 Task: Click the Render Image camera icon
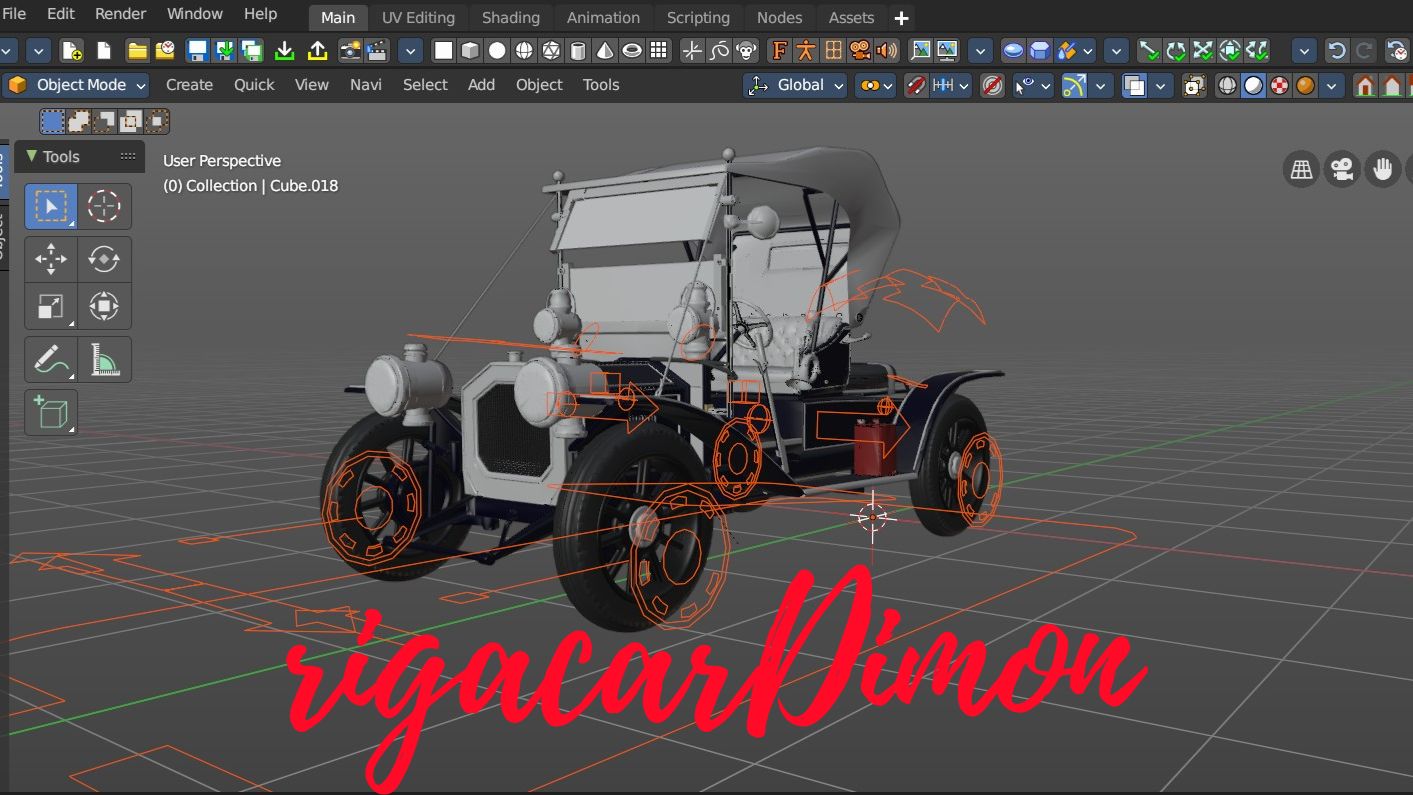pos(350,51)
